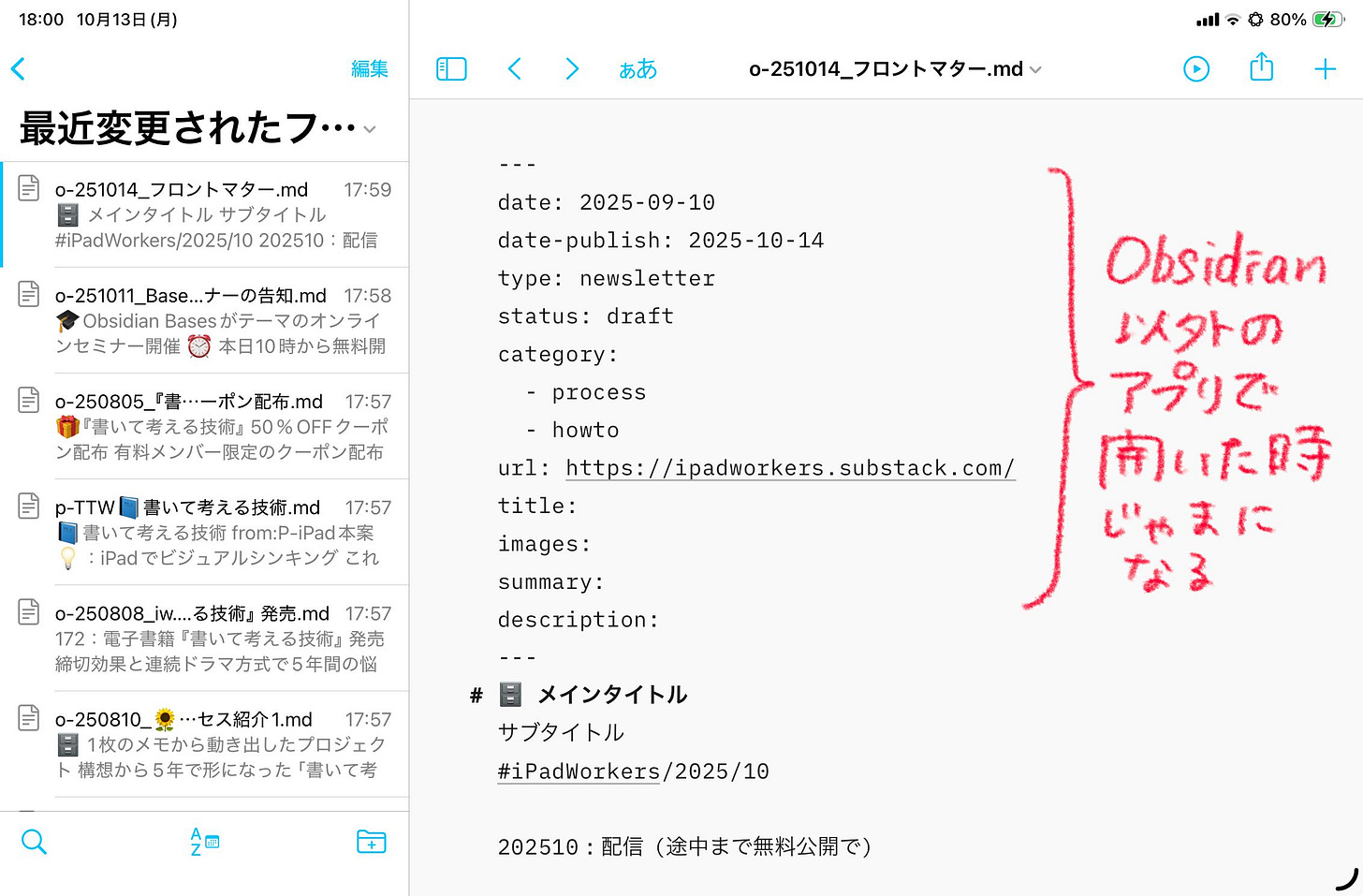1363x896 pixels.
Task: Open the ipadworkers.substack.com link
Action: click(x=790, y=468)
